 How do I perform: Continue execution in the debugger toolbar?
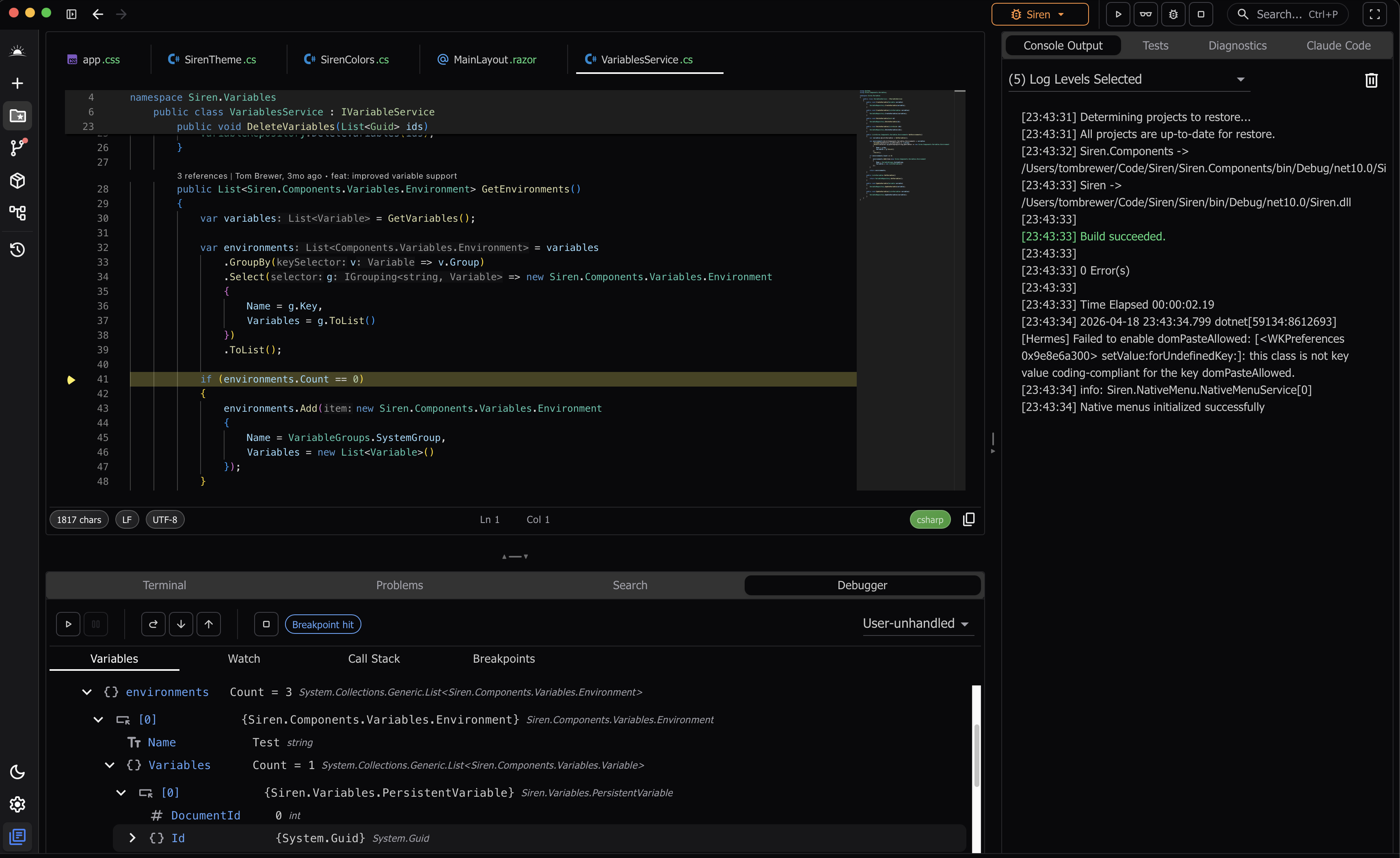[x=68, y=624]
